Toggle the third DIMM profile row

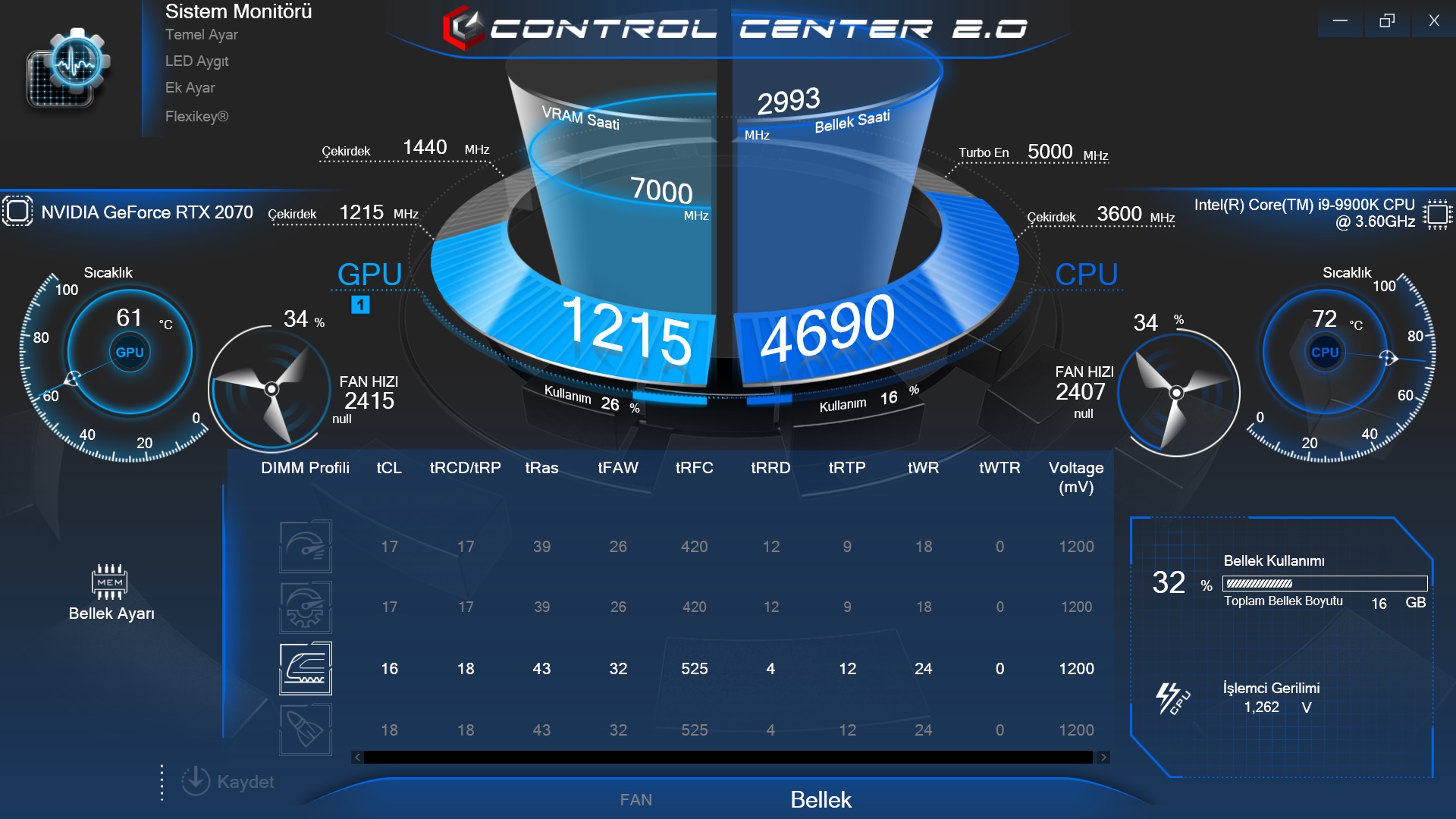303,667
